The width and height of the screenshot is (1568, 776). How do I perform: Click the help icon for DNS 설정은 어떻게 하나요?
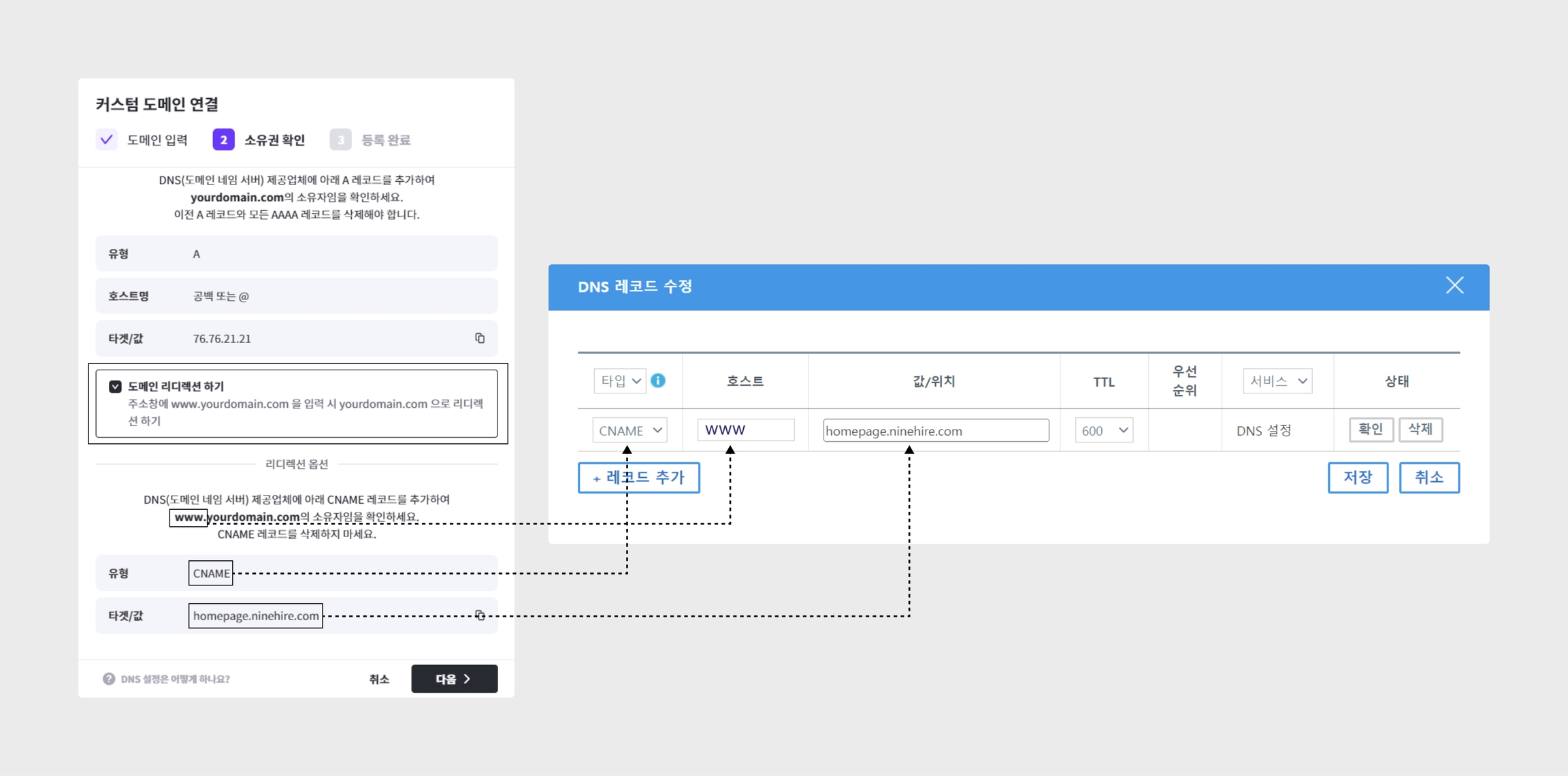(x=109, y=679)
